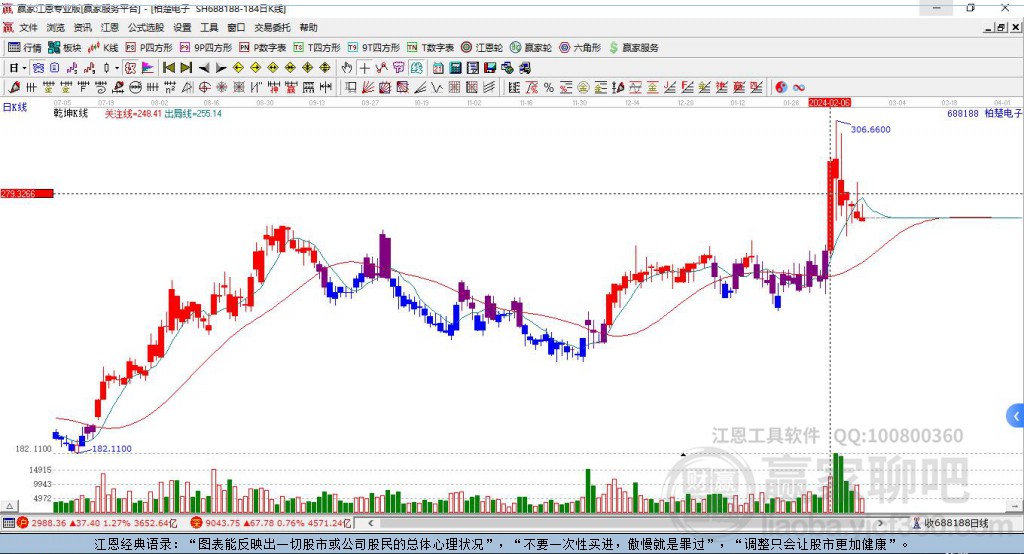Open the 行情 market quotes view

24,48
